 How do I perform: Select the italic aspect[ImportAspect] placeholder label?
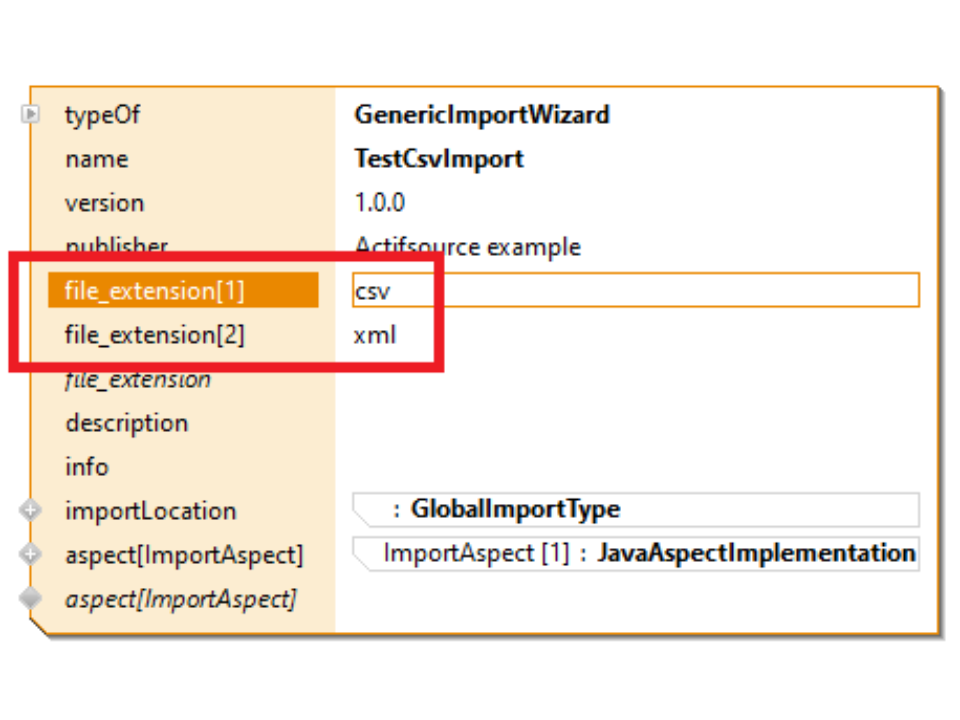(x=180, y=599)
